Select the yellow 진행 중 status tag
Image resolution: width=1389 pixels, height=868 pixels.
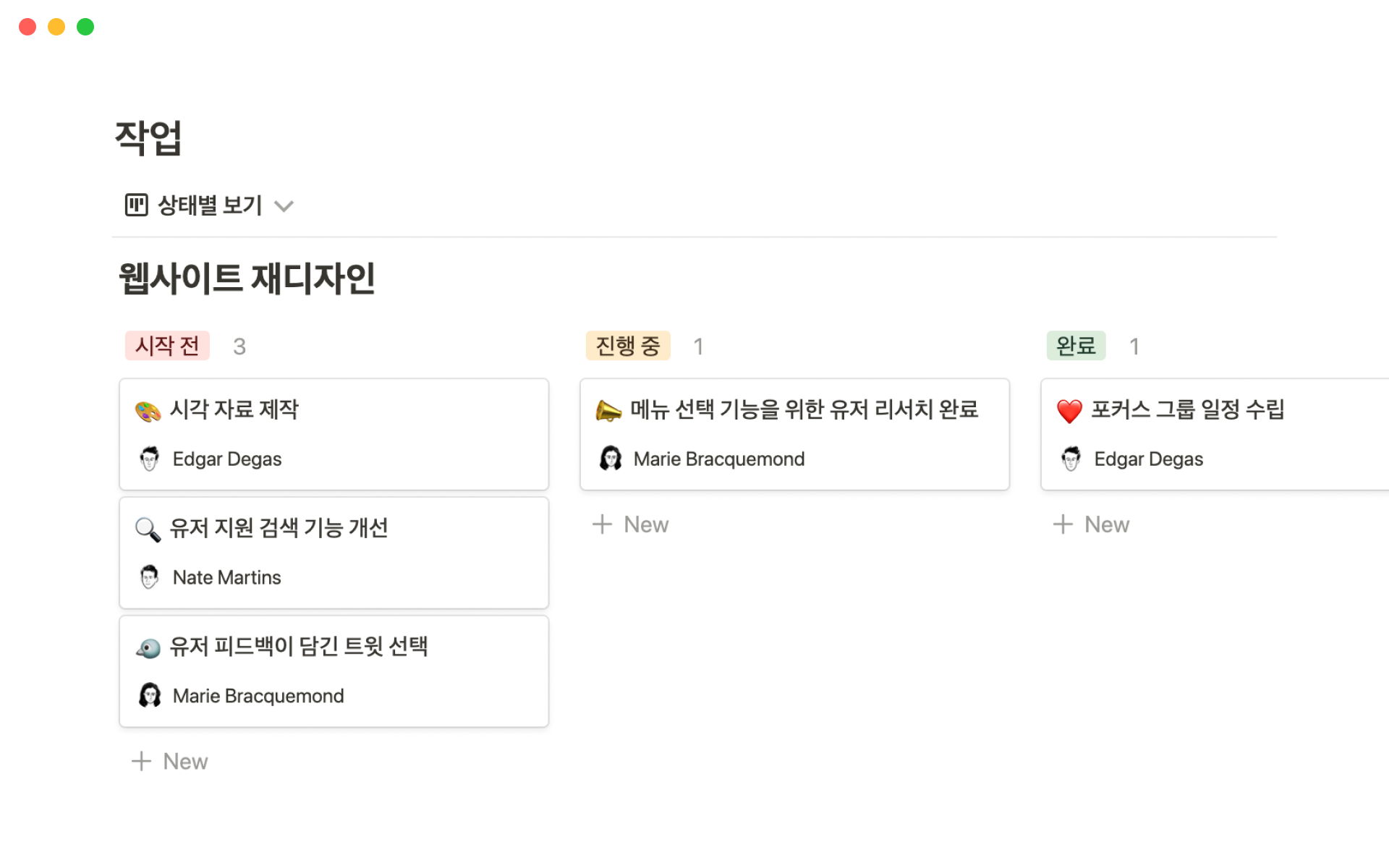[x=628, y=346]
